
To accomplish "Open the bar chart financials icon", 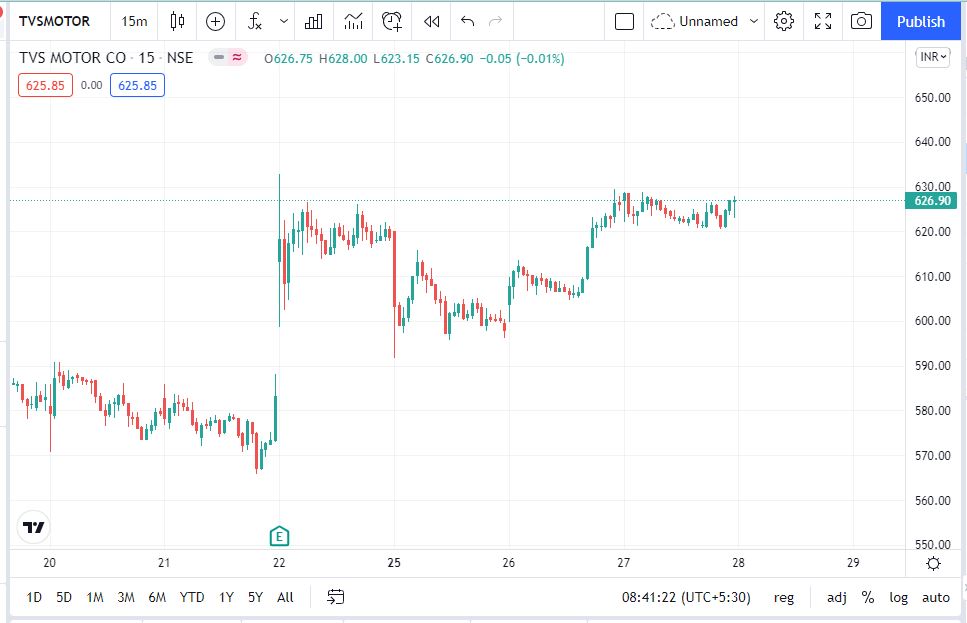I will point(313,21).
